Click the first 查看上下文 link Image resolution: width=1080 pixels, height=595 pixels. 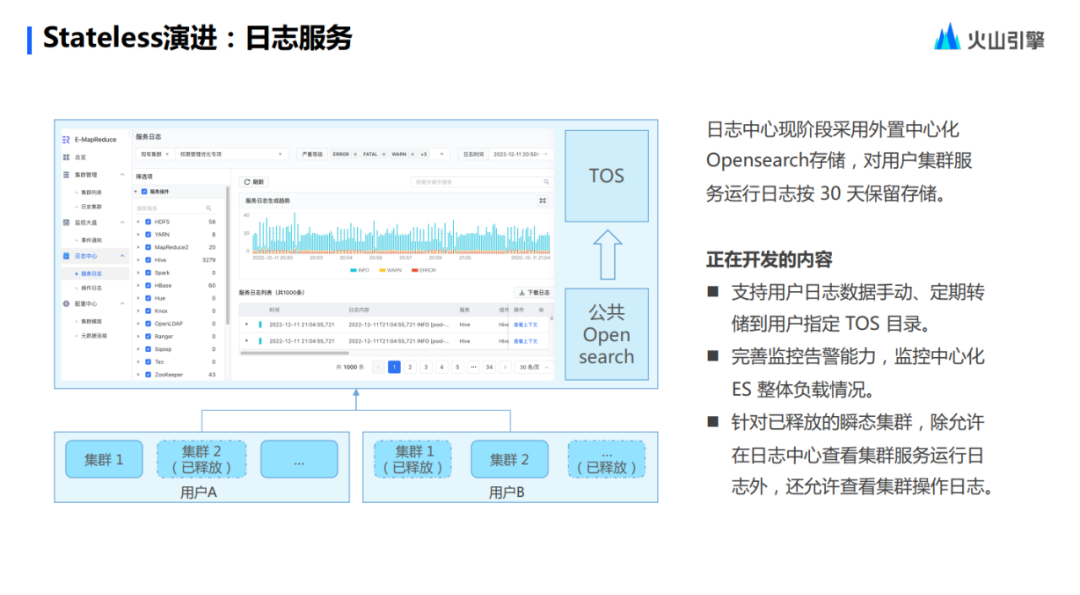(526, 324)
